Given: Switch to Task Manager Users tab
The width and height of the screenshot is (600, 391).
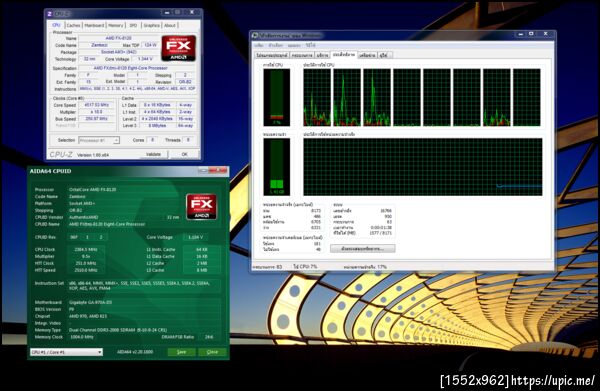Looking at the screenshot, I should pos(385,55).
